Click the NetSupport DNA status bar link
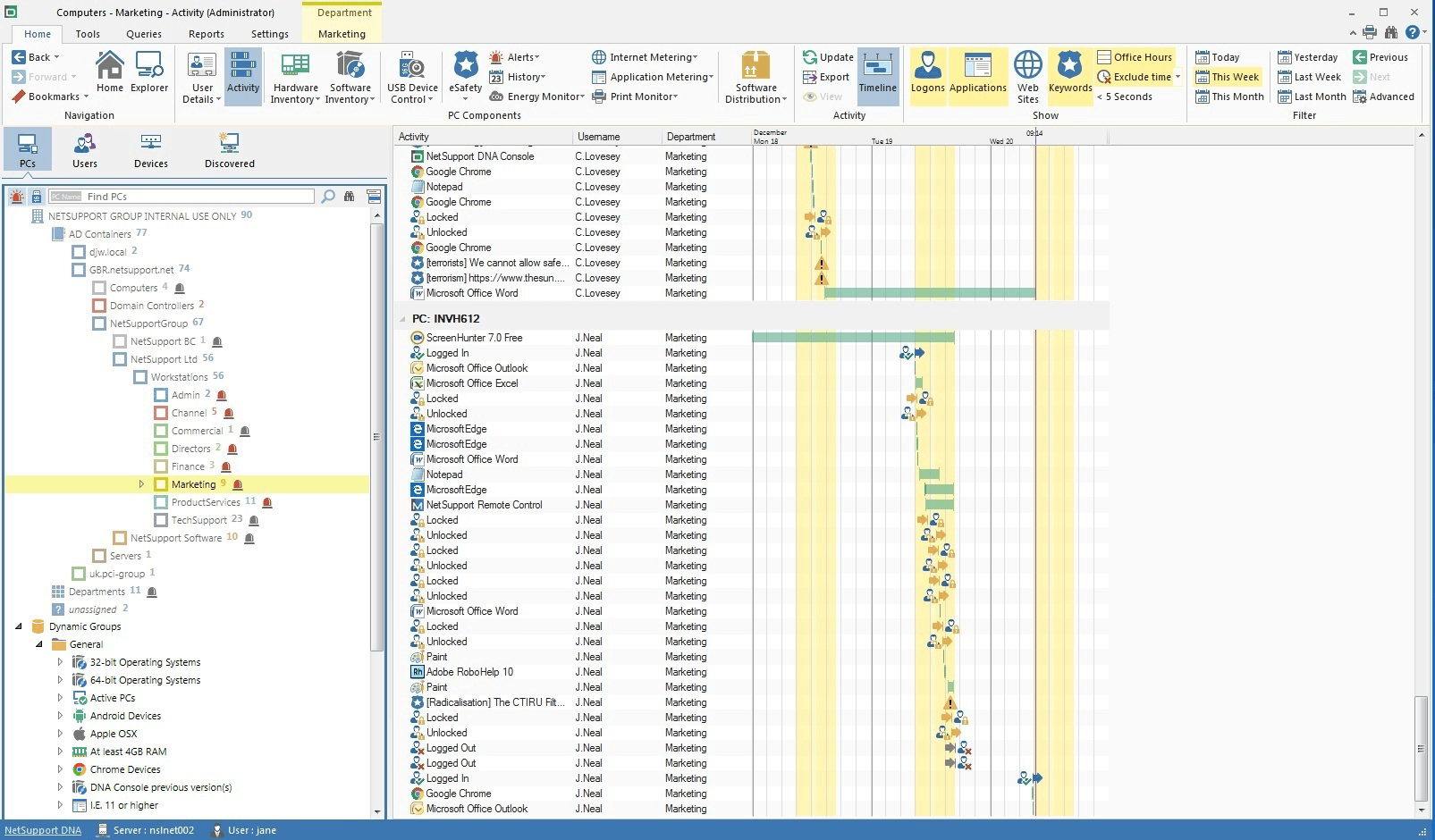This screenshot has width=1435, height=840. pyautogui.click(x=43, y=830)
